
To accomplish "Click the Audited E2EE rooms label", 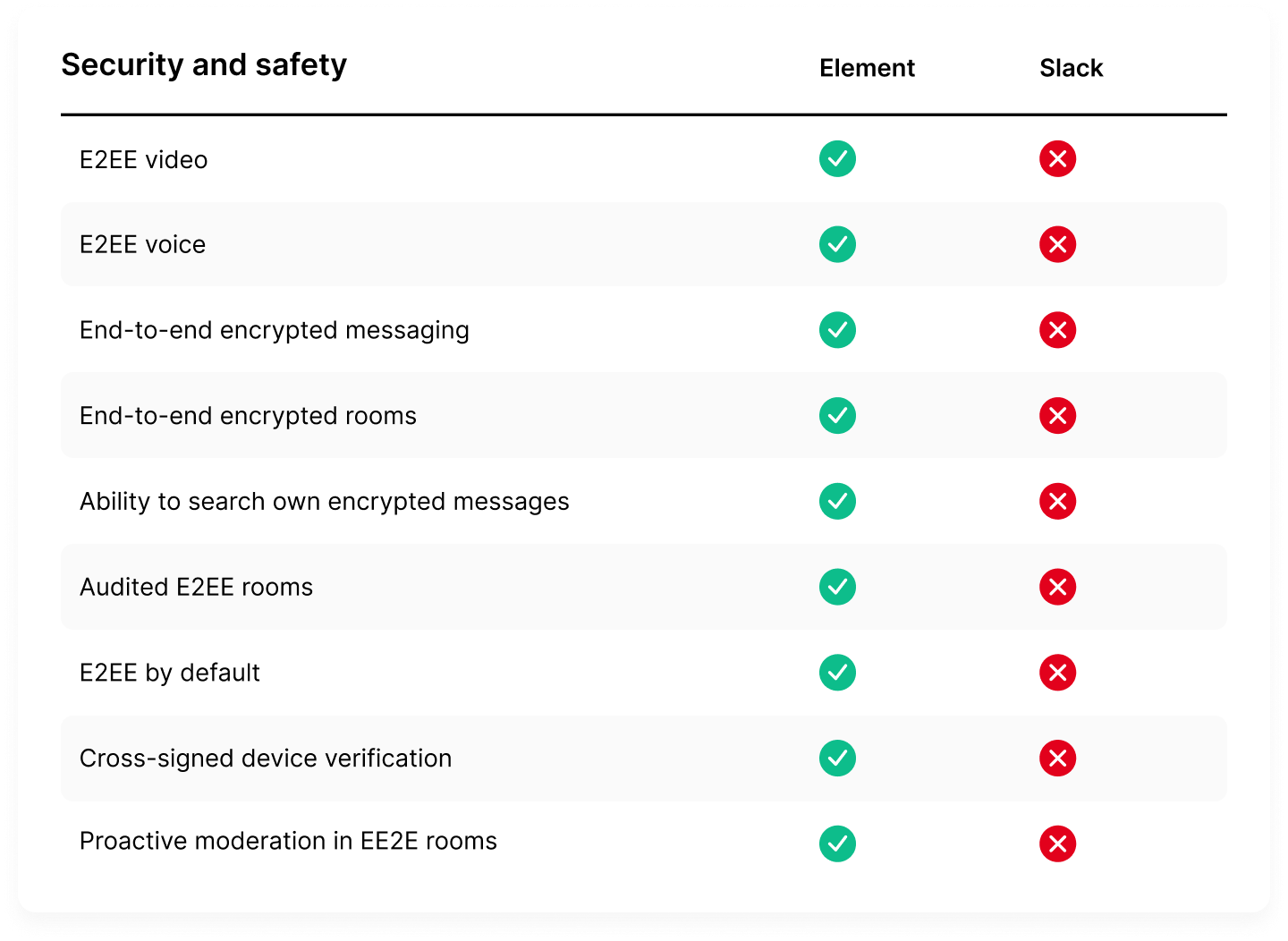I will pyautogui.click(x=196, y=587).
